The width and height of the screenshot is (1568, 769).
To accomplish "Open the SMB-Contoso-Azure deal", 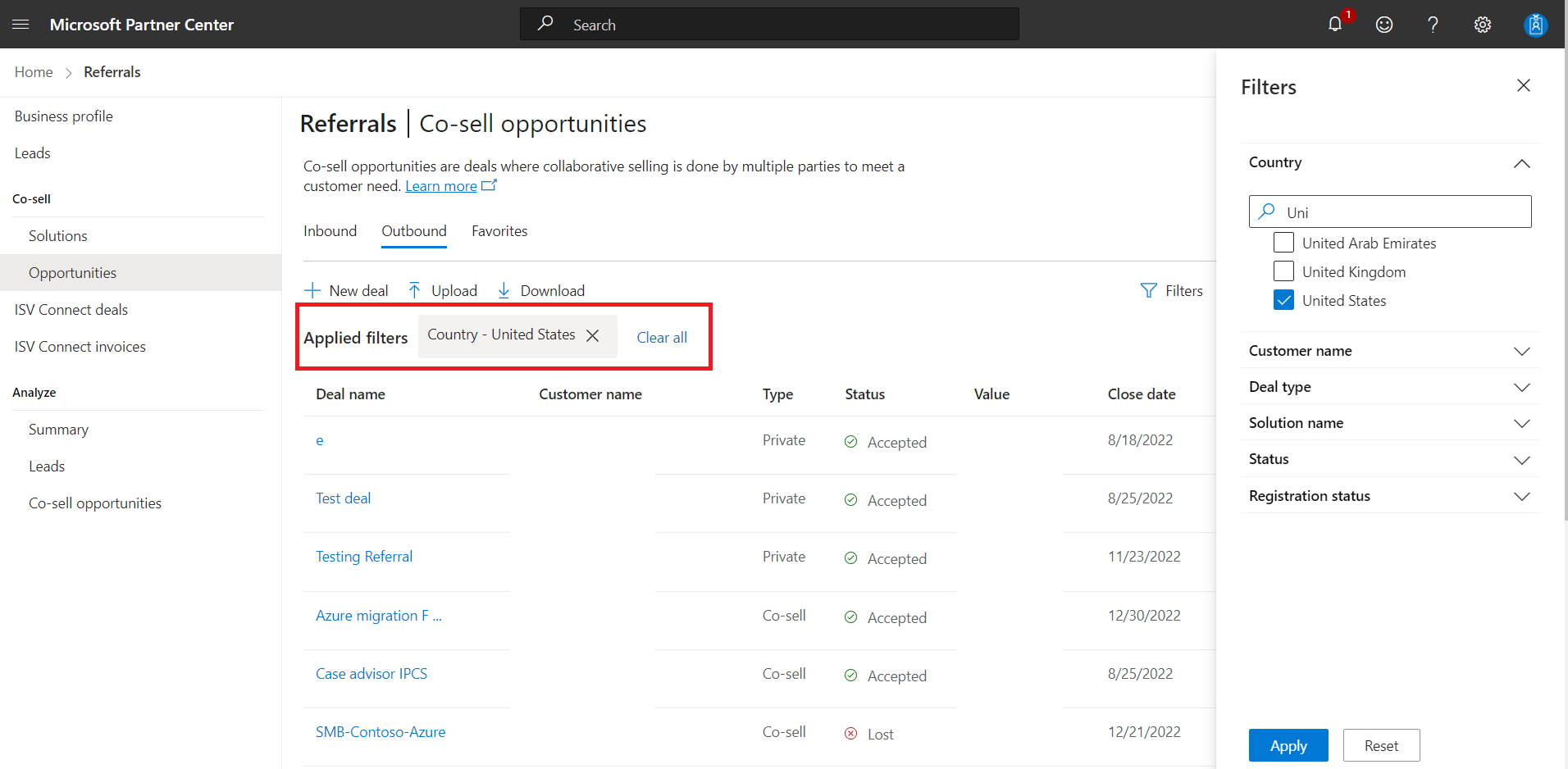I will tap(381, 732).
